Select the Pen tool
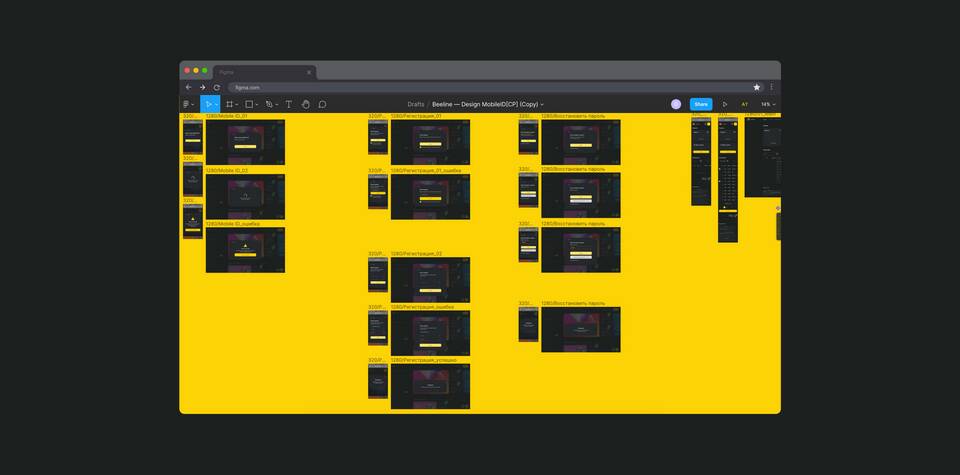Screen dimensions: 960x475 [x=268, y=104]
